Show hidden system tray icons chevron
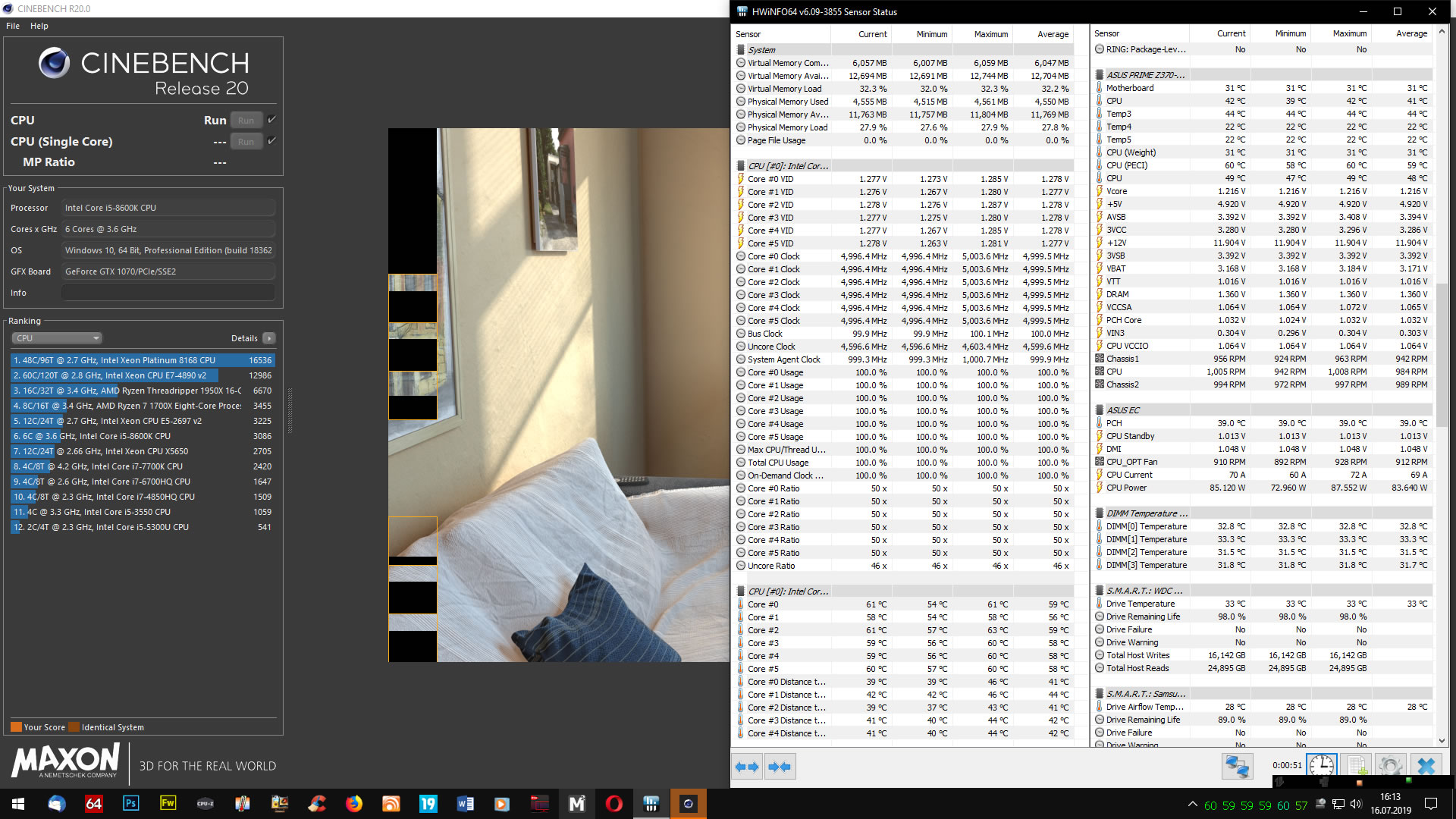The image size is (1456, 819). click(1192, 805)
